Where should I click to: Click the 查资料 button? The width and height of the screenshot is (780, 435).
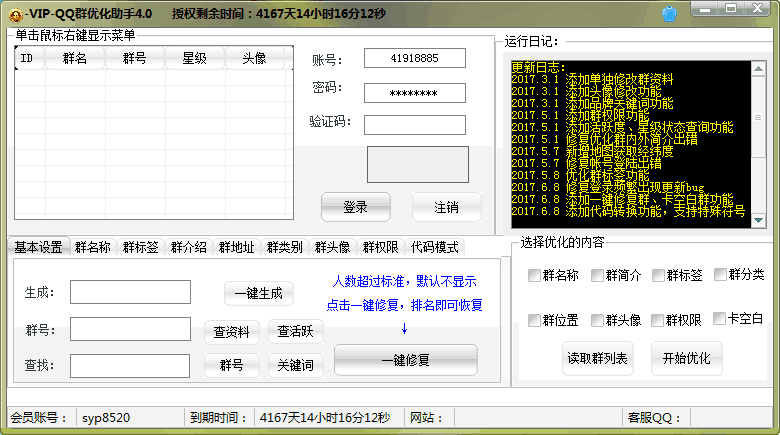click(x=231, y=332)
